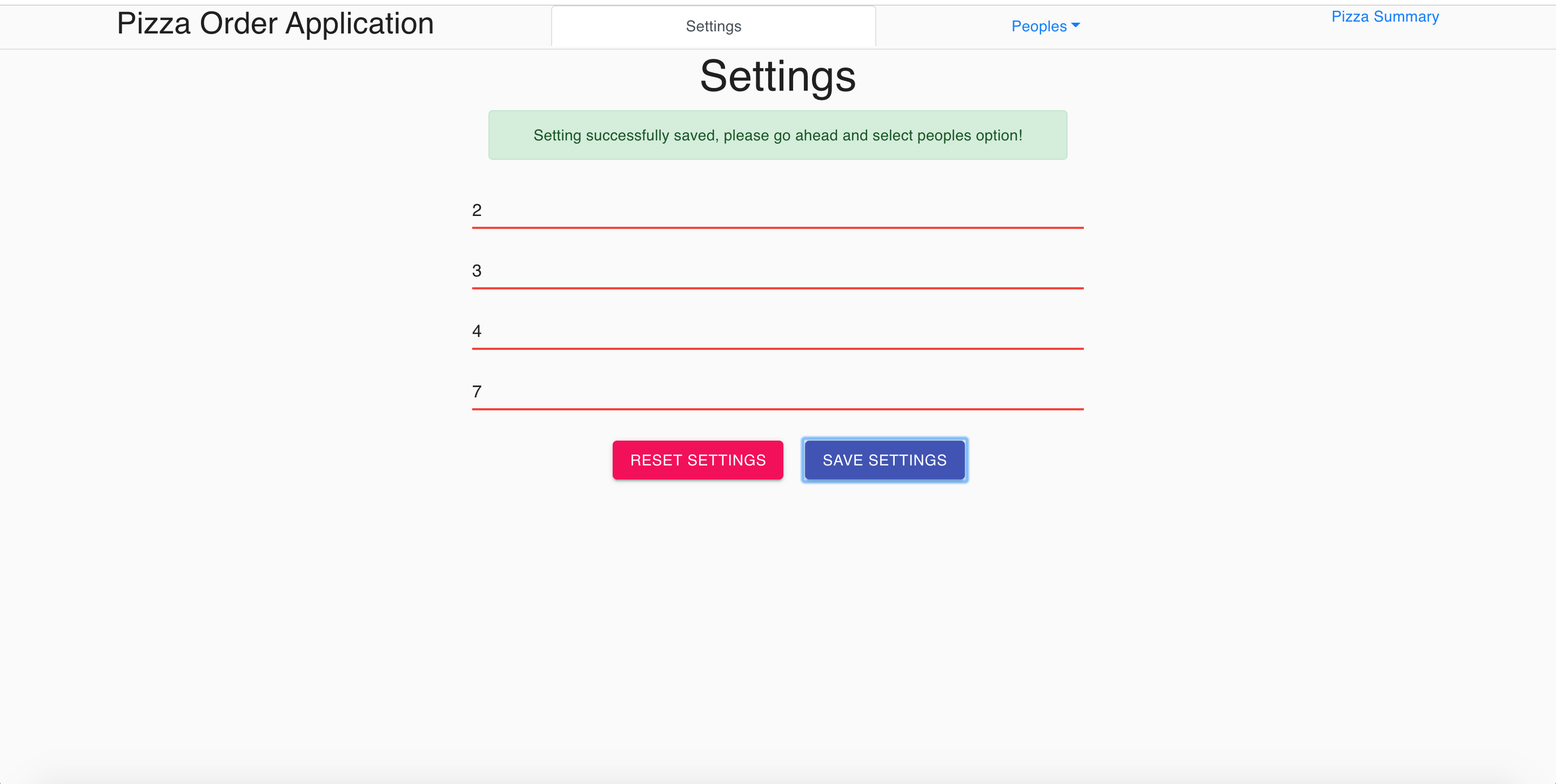
Task: Click the Pizza Order Application title
Action: [276, 24]
